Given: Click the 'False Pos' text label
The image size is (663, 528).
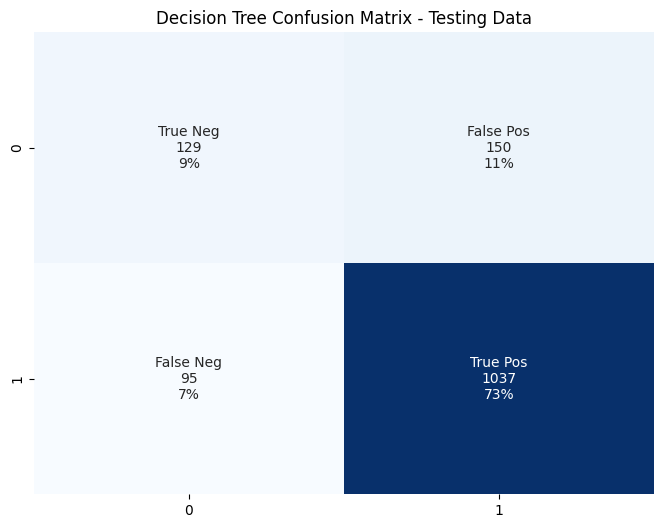Looking at the screenshot, I should click(x=498, y=131).
